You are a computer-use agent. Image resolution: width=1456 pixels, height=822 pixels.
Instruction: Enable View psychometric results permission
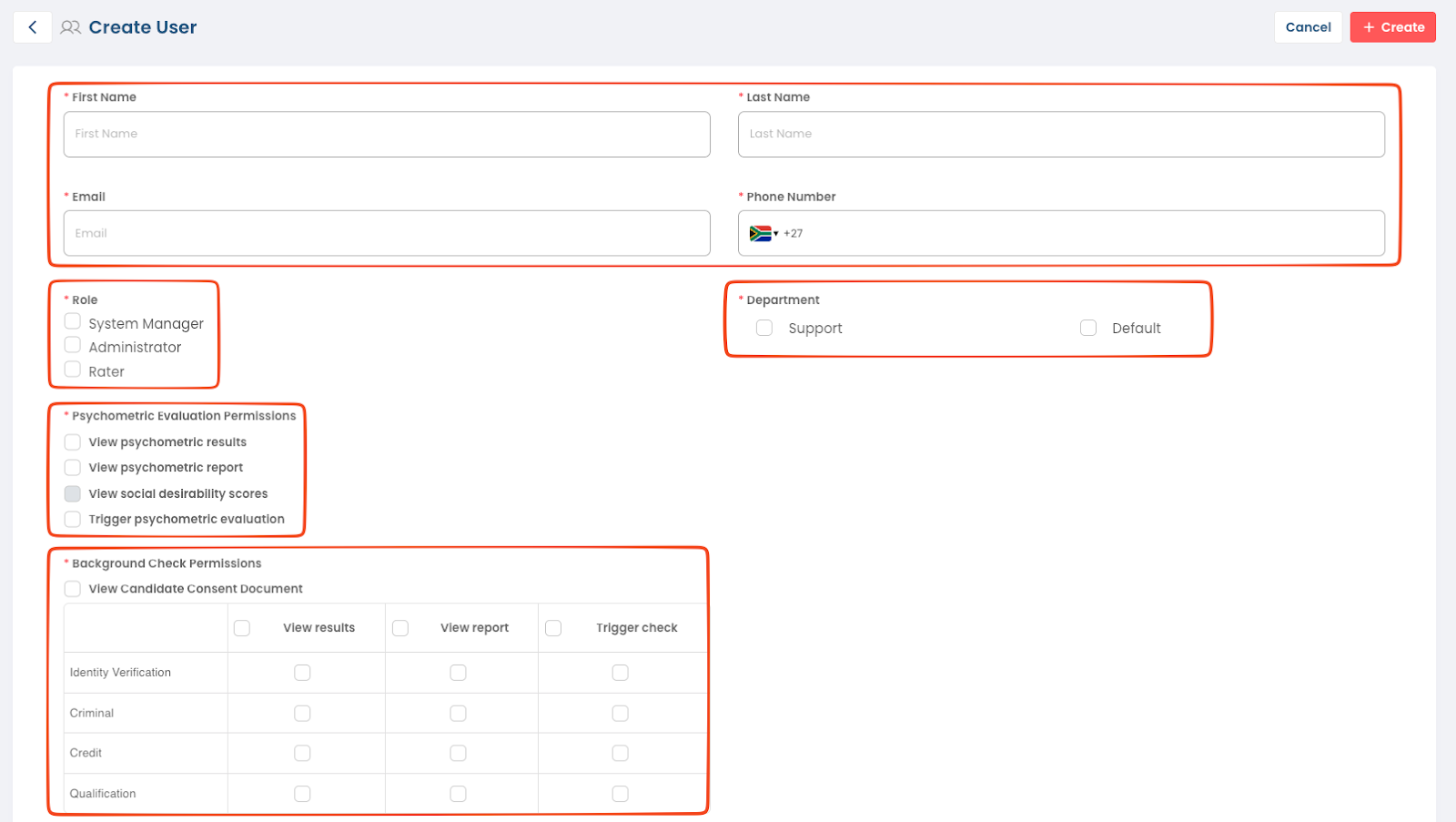click(x=73, y=442)
